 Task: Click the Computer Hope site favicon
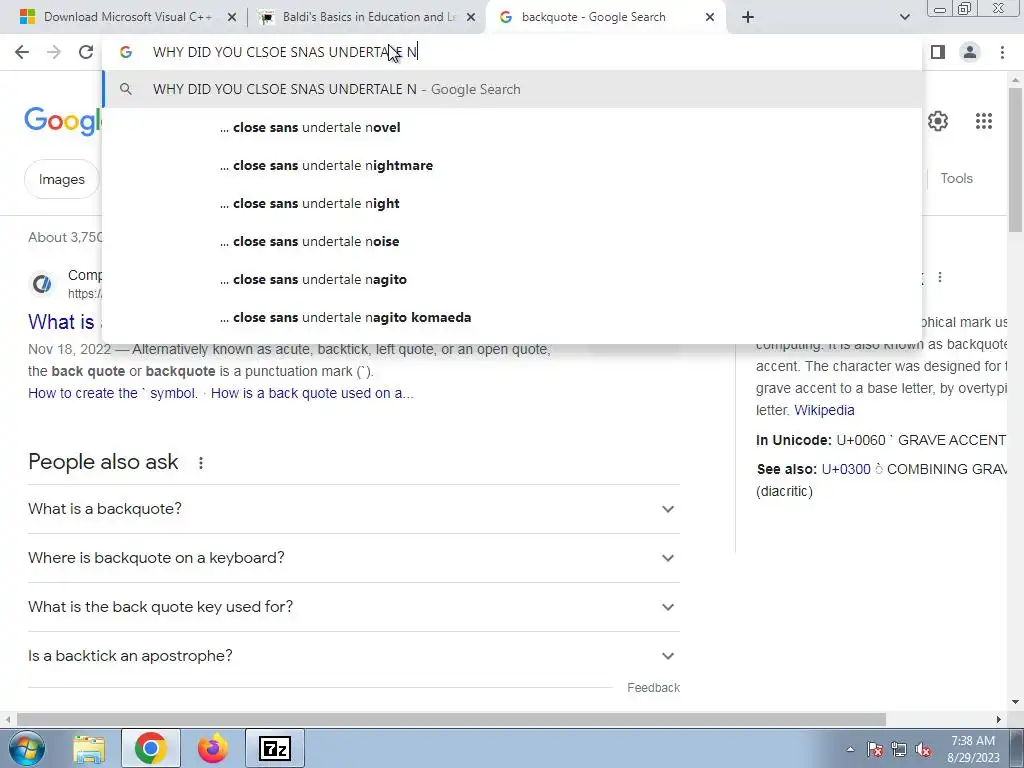42,284
